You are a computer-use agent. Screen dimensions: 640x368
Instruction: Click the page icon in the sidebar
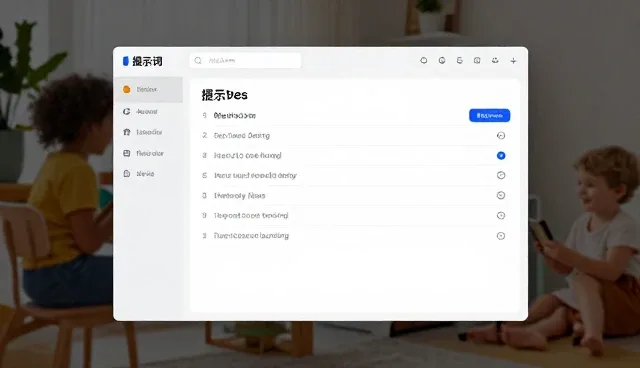127,174
